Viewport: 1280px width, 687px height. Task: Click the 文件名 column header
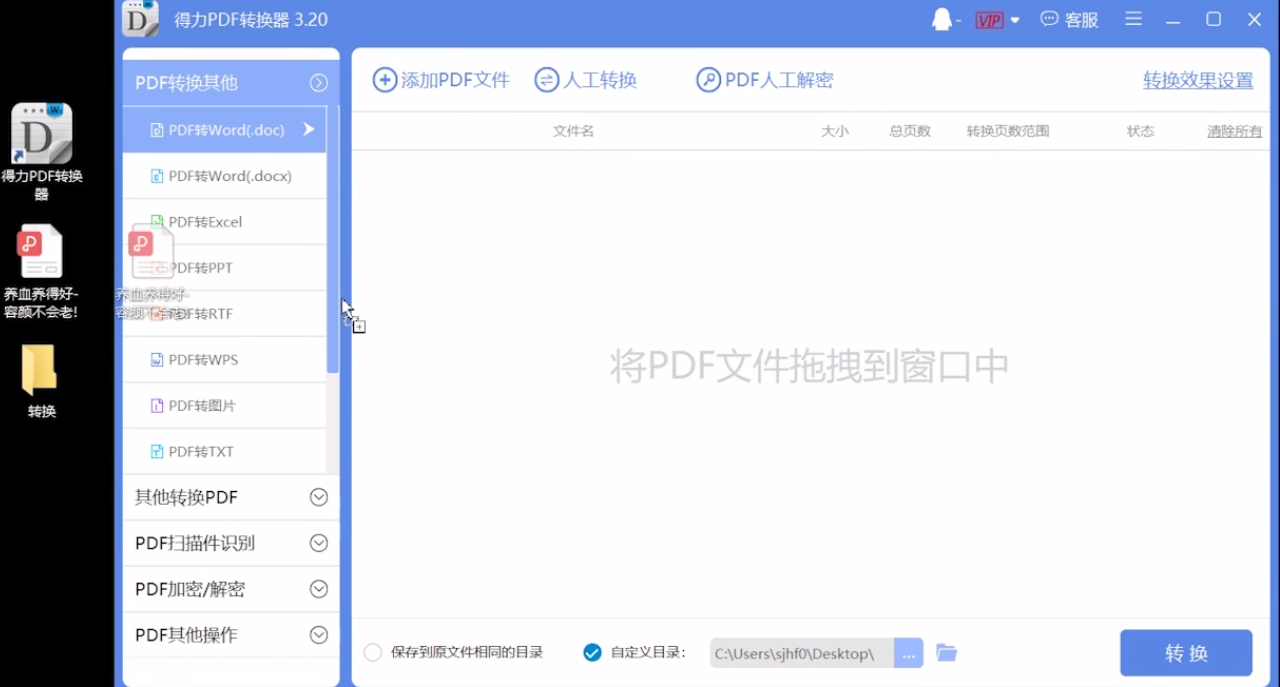tap(573, 131)
